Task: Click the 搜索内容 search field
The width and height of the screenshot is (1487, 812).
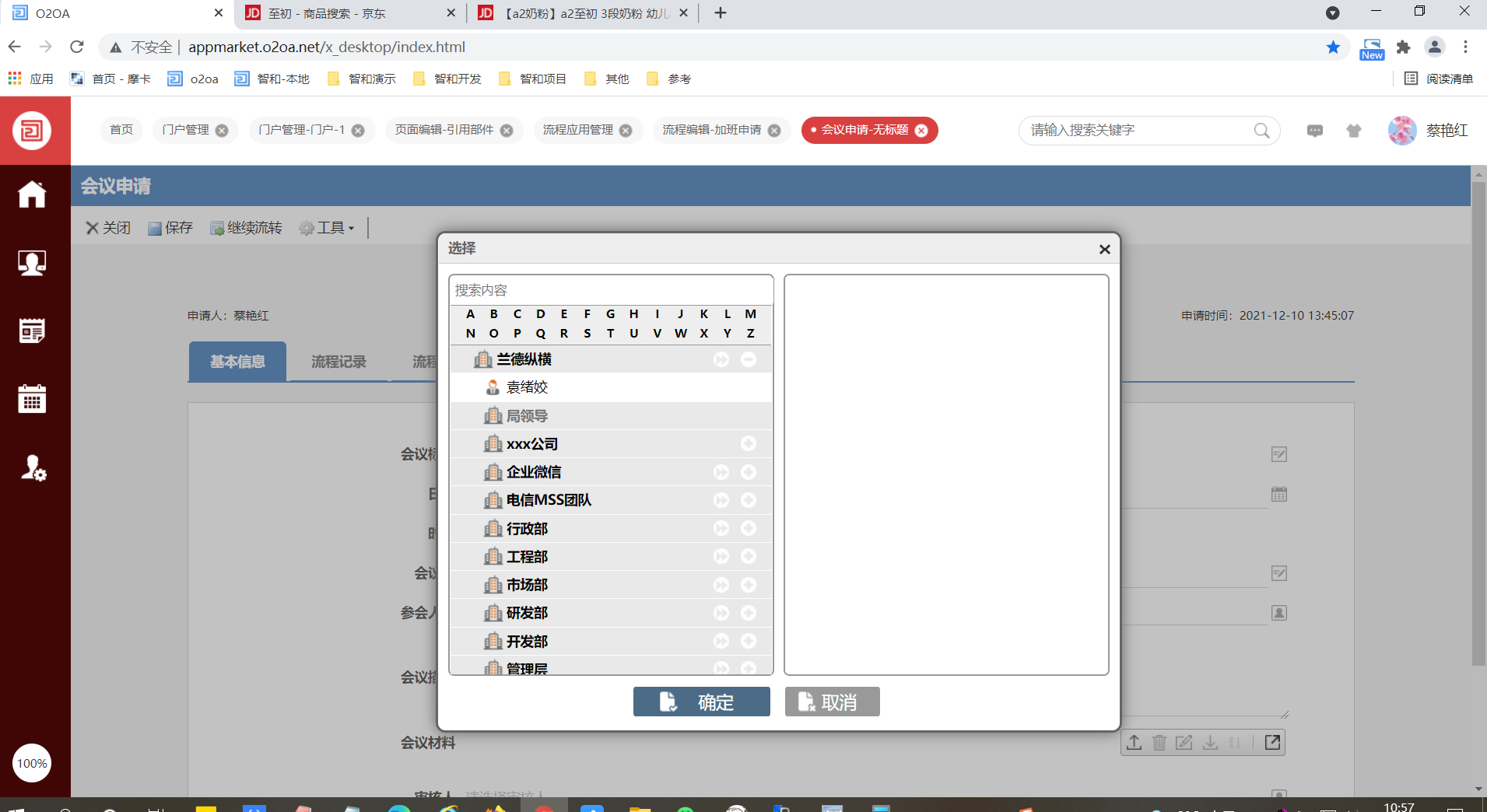Action: (x=611, y=290)
